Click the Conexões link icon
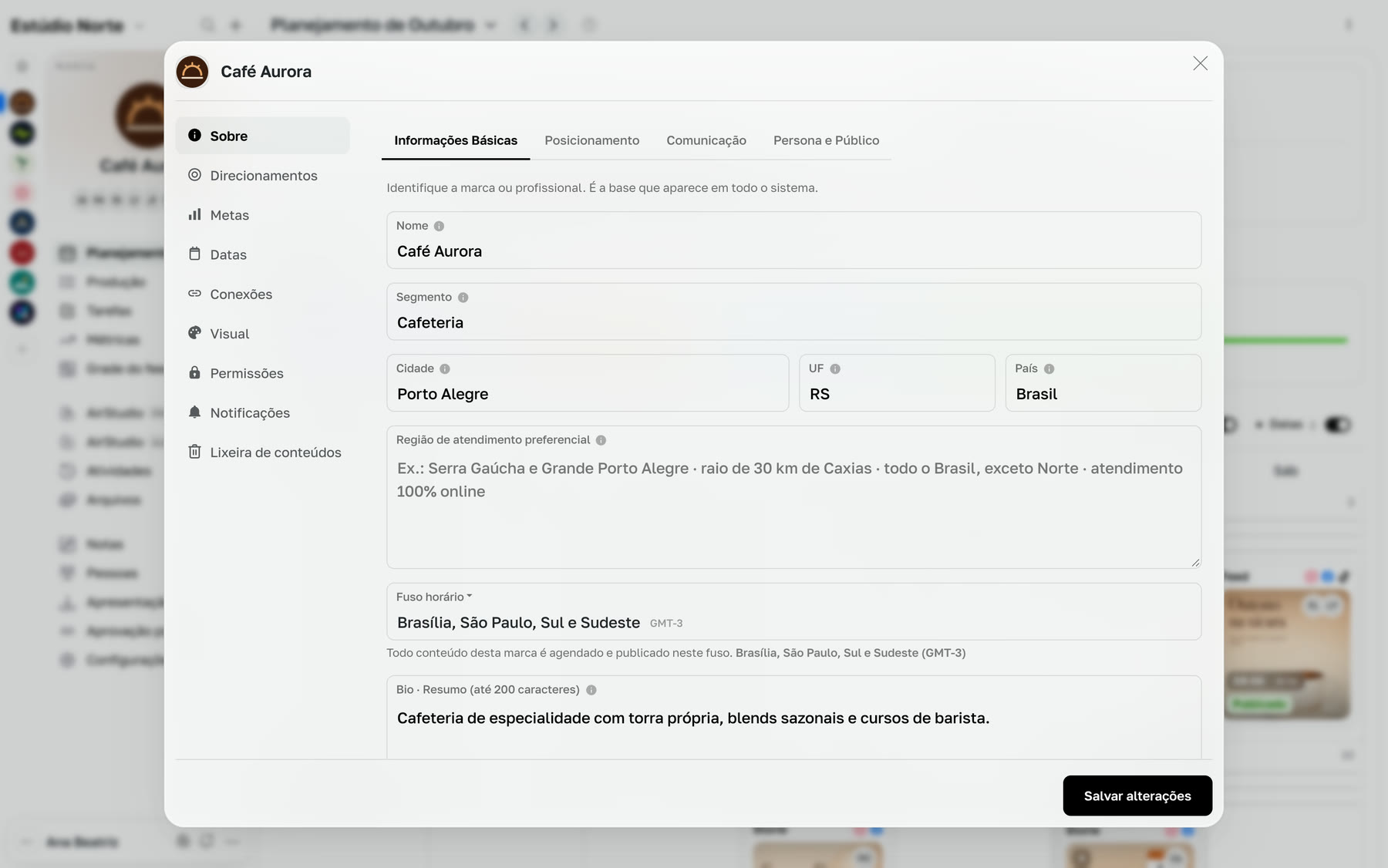1388x868 pixels. [194, 294]
